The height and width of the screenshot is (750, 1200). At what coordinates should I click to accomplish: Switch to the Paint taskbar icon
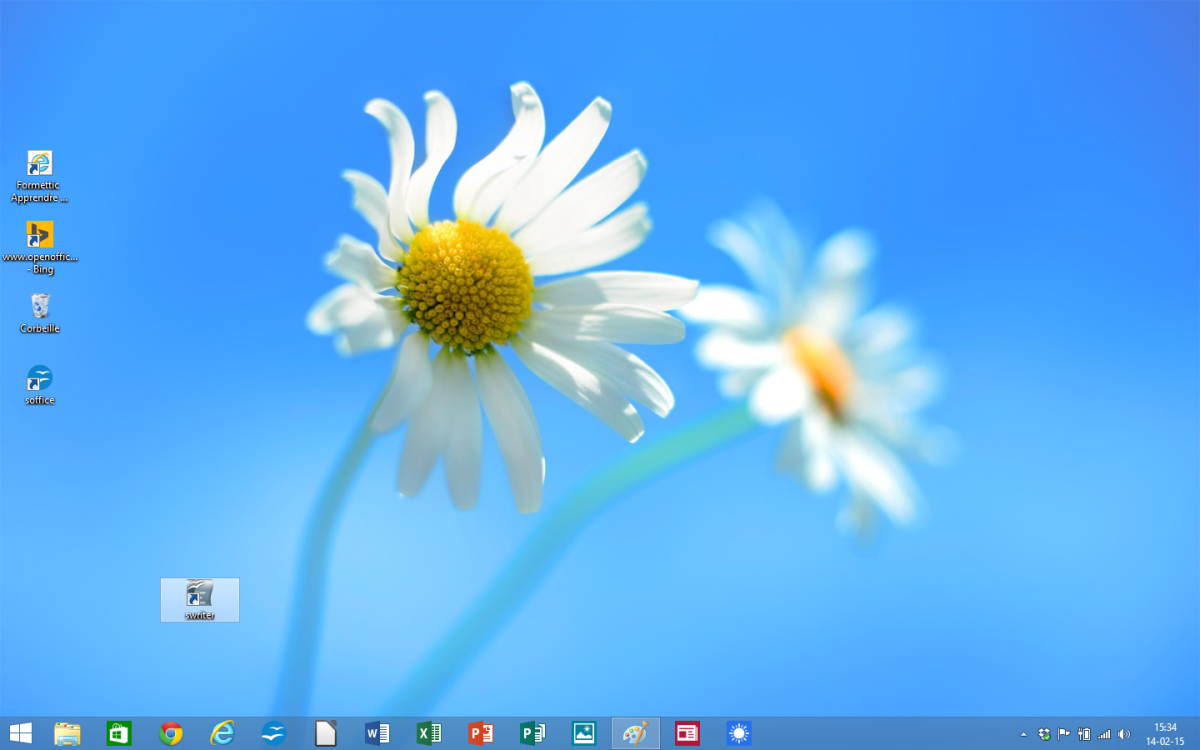coord(636,733)
